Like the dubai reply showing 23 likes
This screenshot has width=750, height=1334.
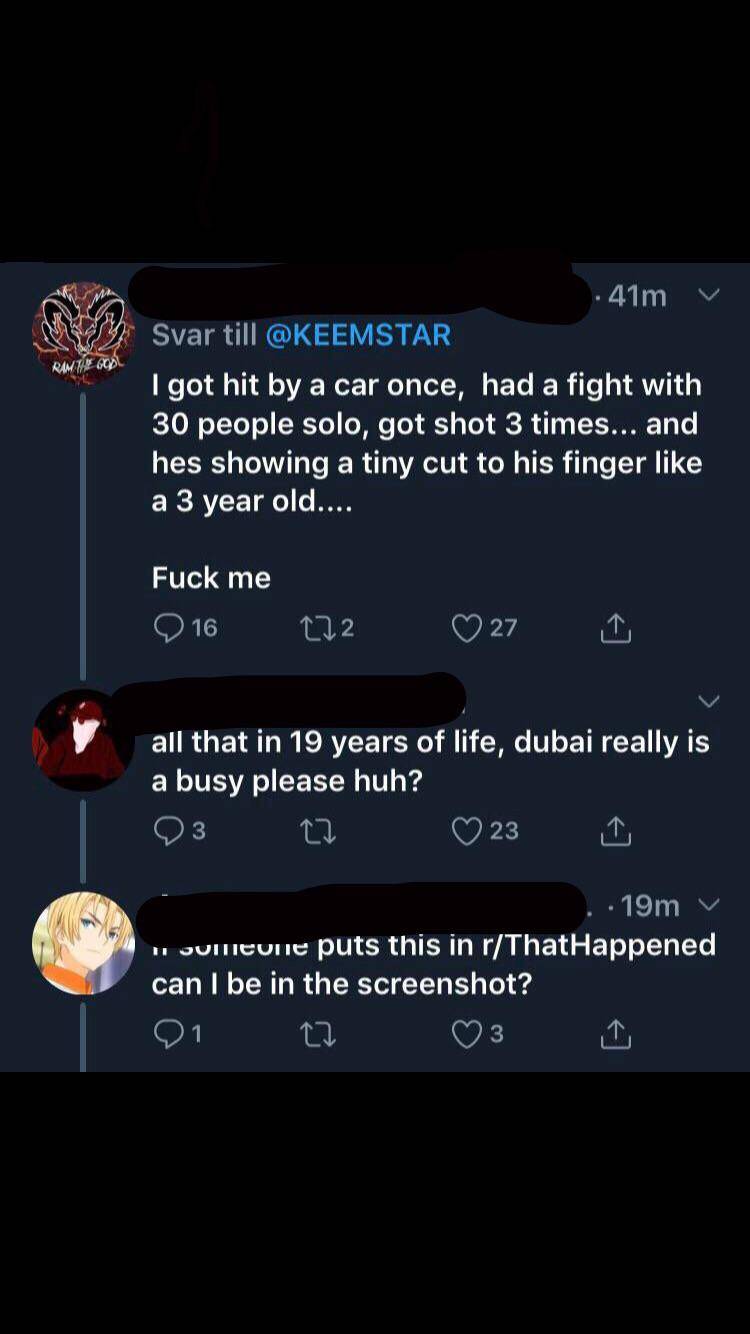pos(466,830)
